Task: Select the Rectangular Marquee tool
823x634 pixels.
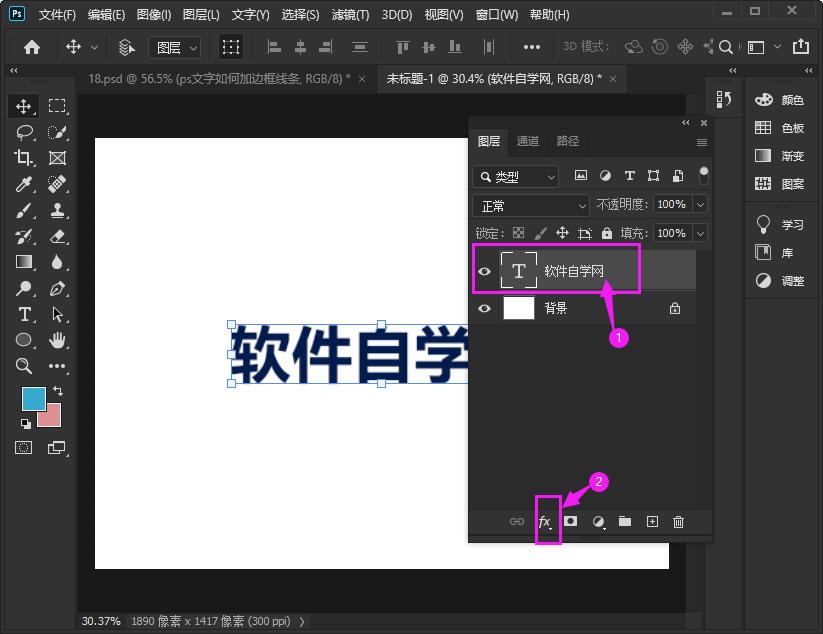Action: [x=57, y=106]
